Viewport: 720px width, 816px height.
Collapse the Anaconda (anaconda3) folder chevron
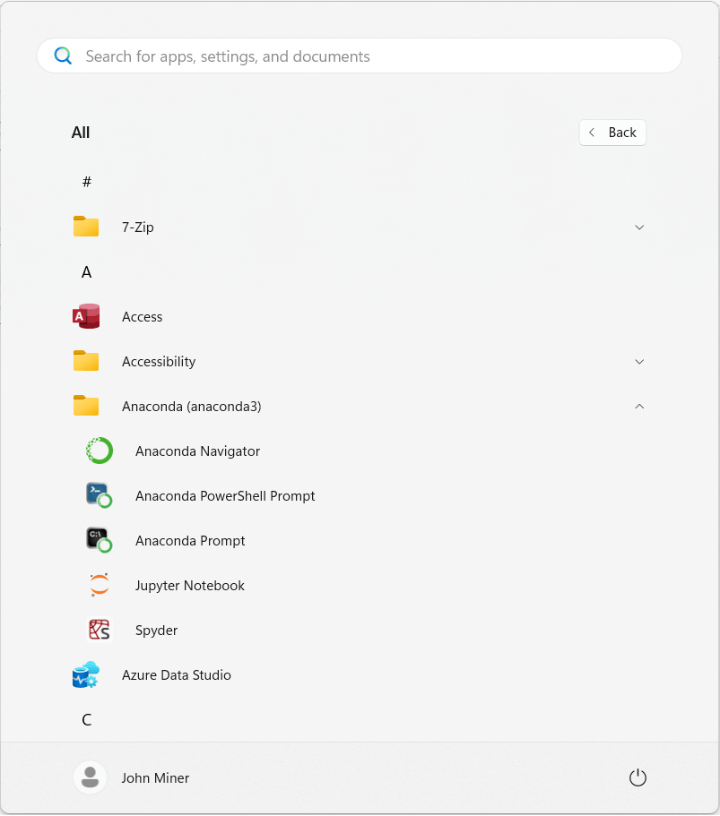click(x=640, y=406)
